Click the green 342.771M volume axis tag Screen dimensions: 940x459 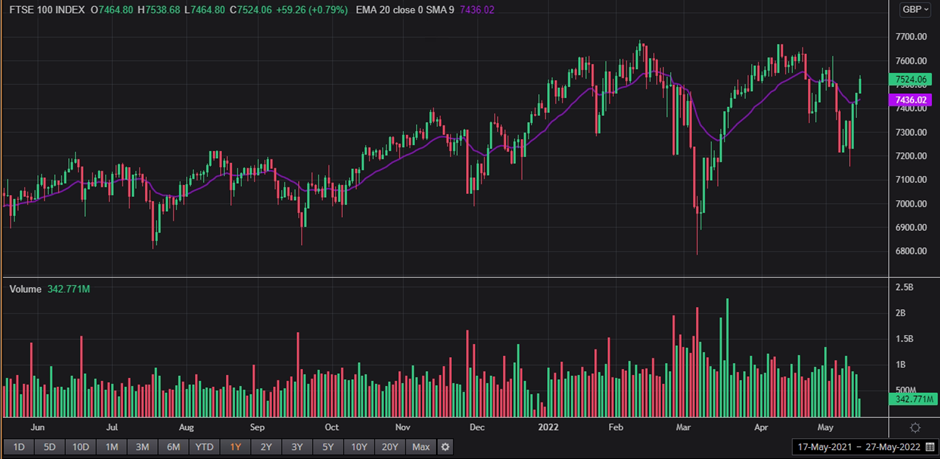(912, 399)
